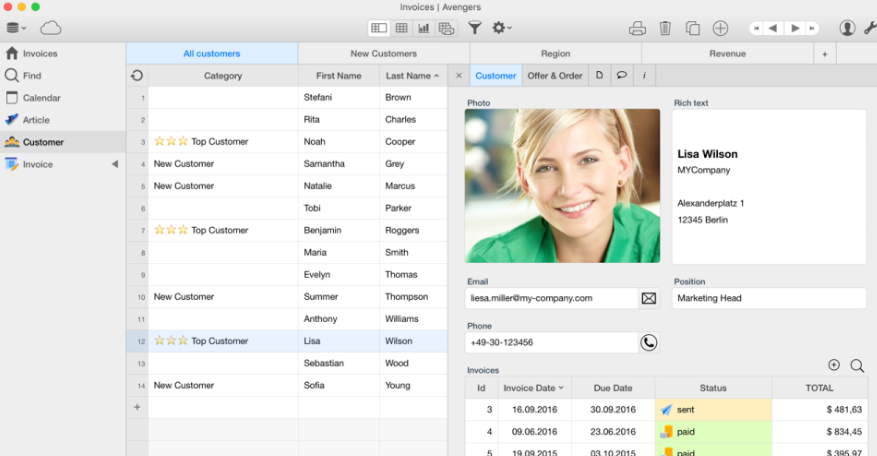Click into the Position input field

click(769, 298)
